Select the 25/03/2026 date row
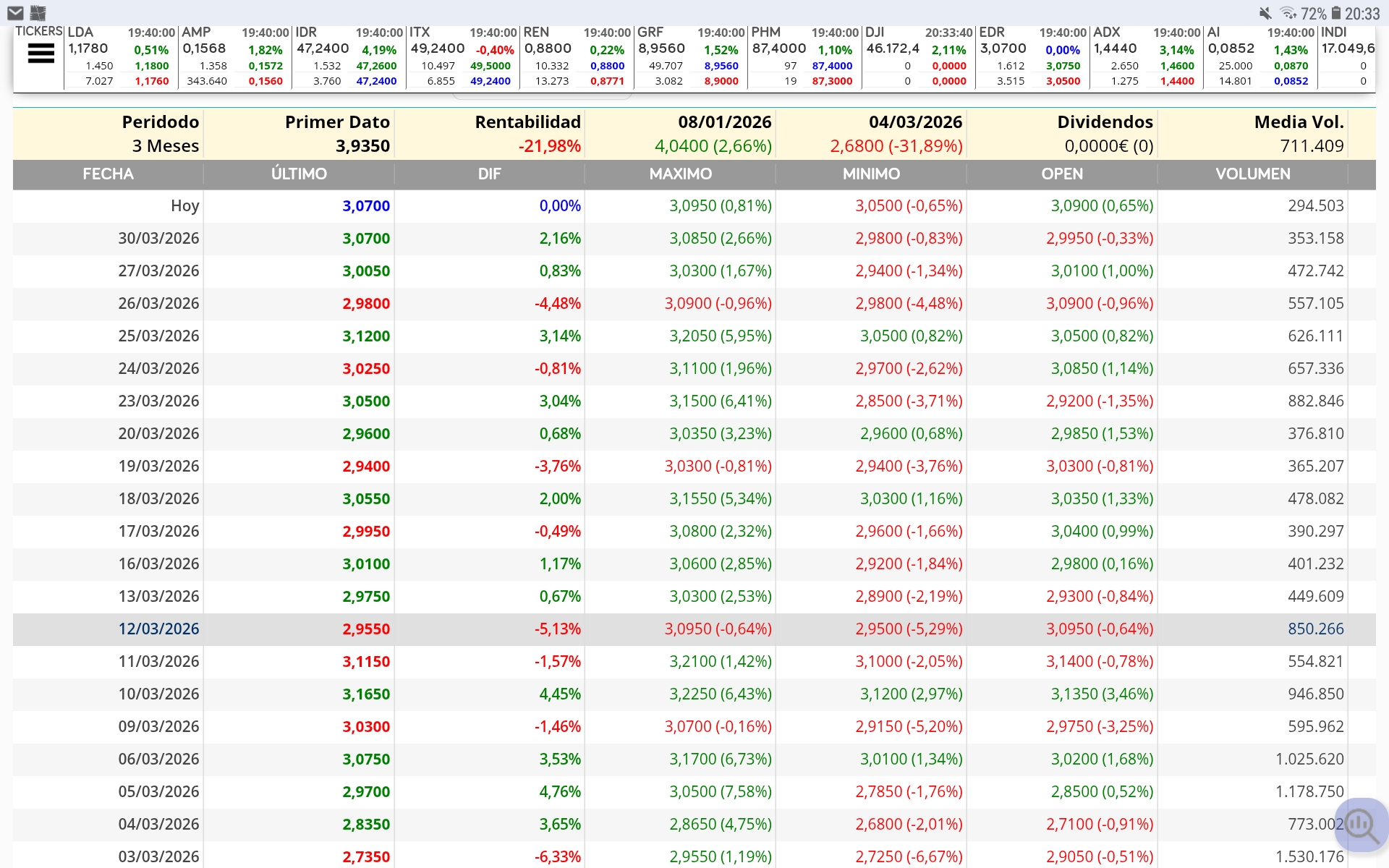 [694, 336]
